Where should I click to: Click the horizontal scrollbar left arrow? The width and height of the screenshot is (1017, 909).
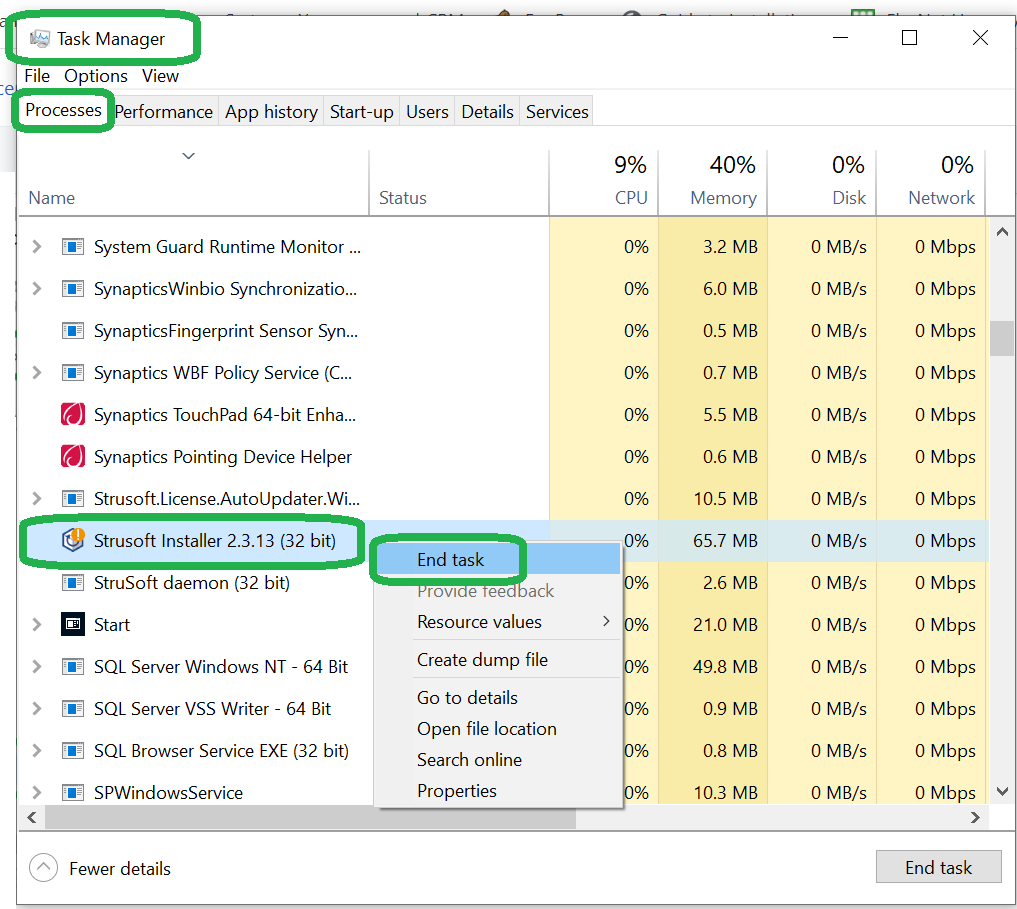pos(31,818)
